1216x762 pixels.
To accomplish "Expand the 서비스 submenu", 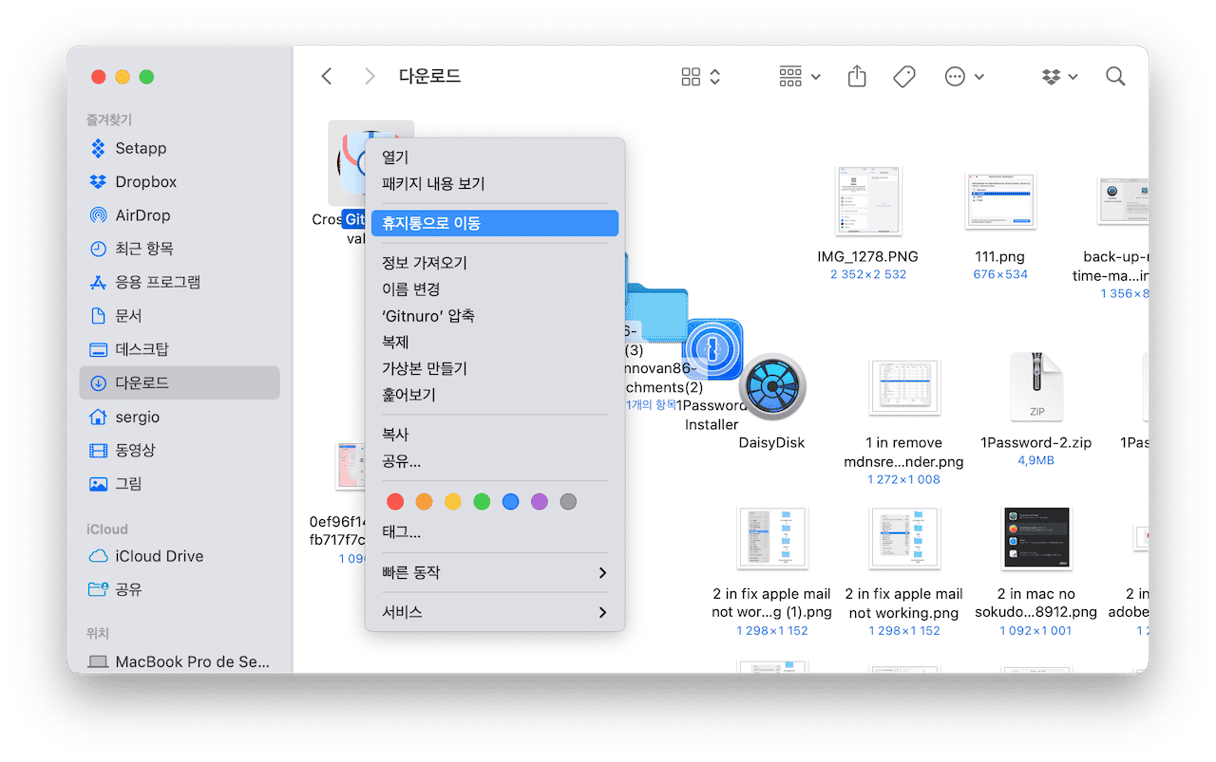I will coord(495,612).
